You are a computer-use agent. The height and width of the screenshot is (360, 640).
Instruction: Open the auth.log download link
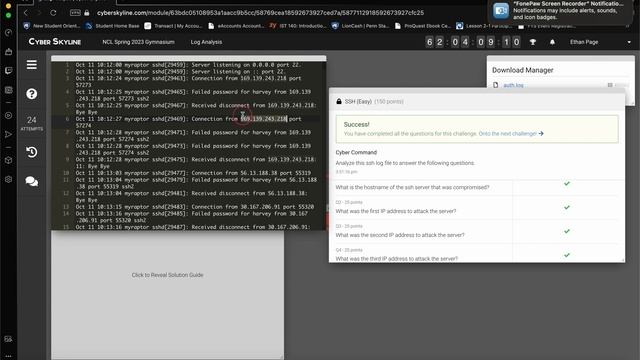coord(513,85)
